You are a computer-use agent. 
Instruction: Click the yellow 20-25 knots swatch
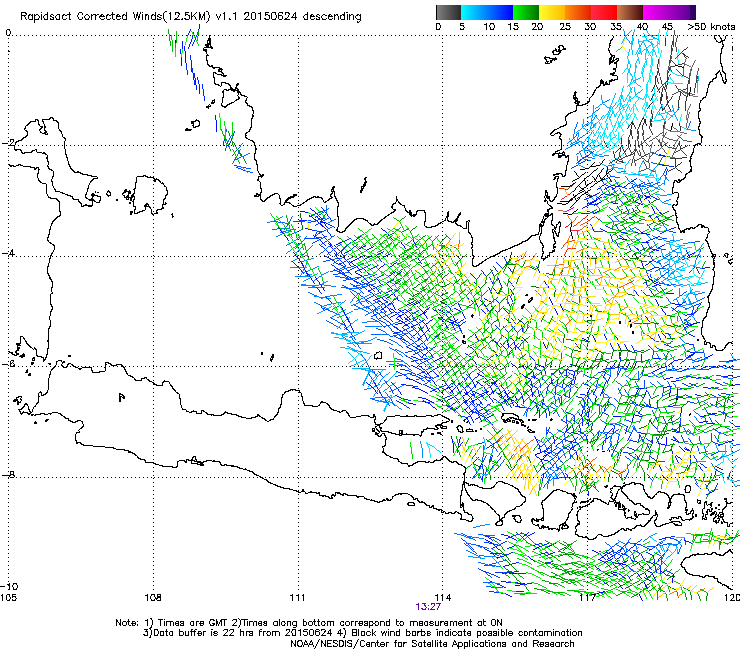tap(552, 12)
